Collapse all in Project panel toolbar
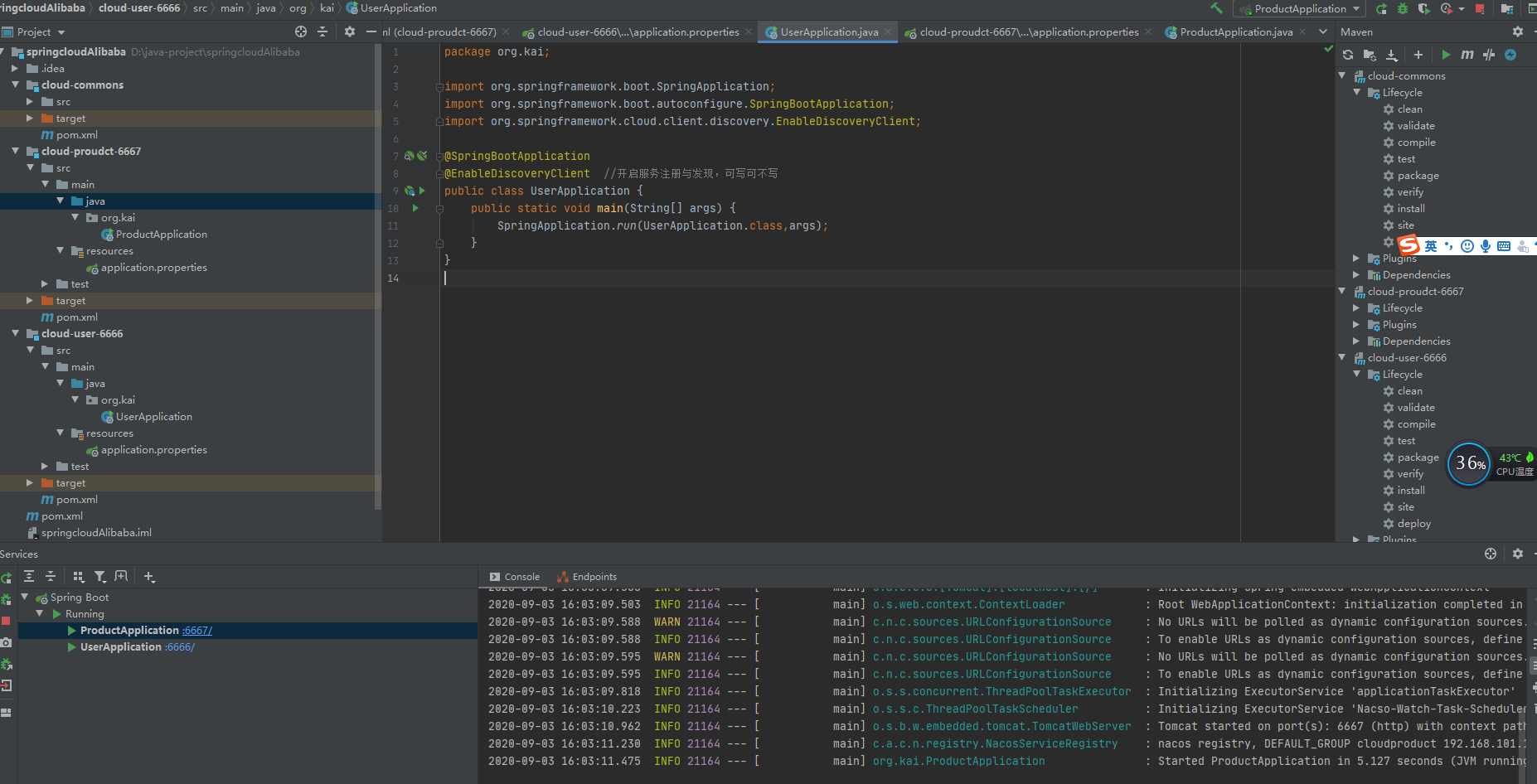The image size is (1537, 784). (x=322, y=31)
